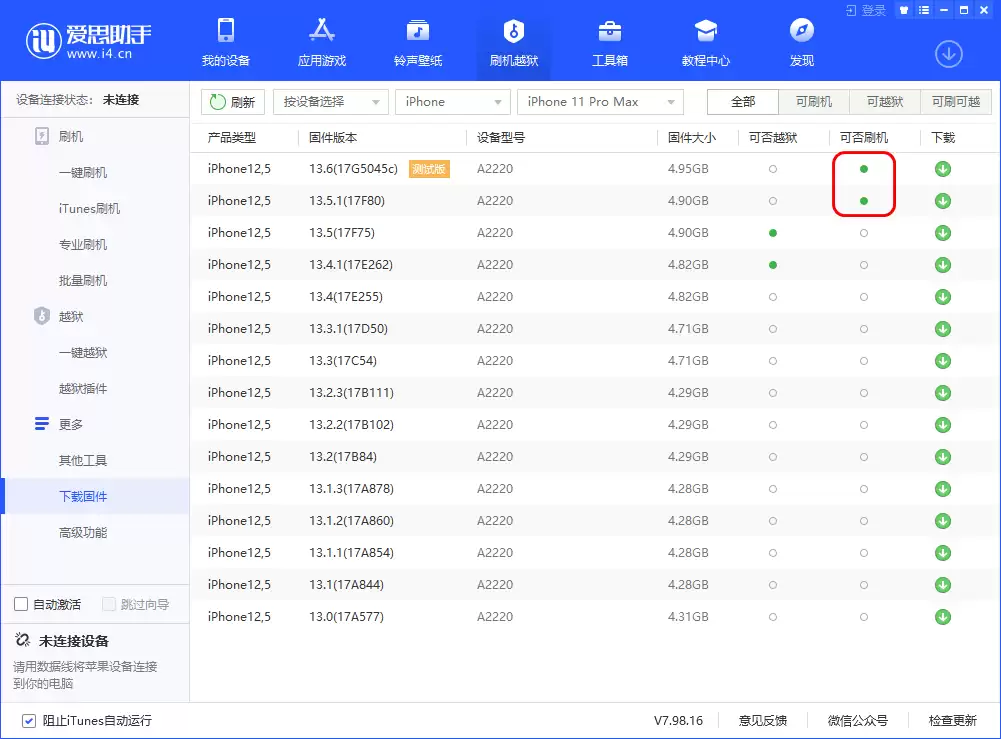Click the 产品类型 column header
The width and height of the screenshot is (1001, 739).
(x=232, y=138)
